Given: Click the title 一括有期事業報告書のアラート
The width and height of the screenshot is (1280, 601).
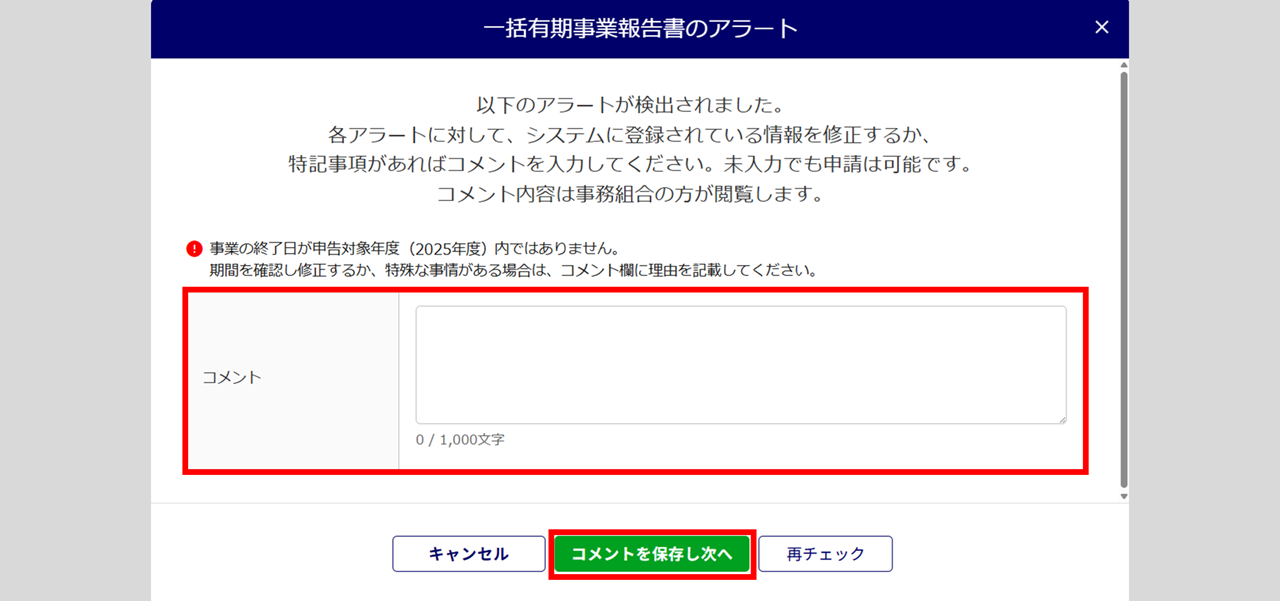Looking at the screenshot, I should click(640, 28).
